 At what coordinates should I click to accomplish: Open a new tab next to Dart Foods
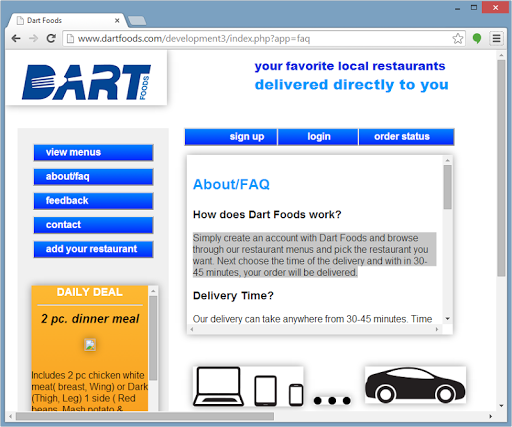pos(137,21)
